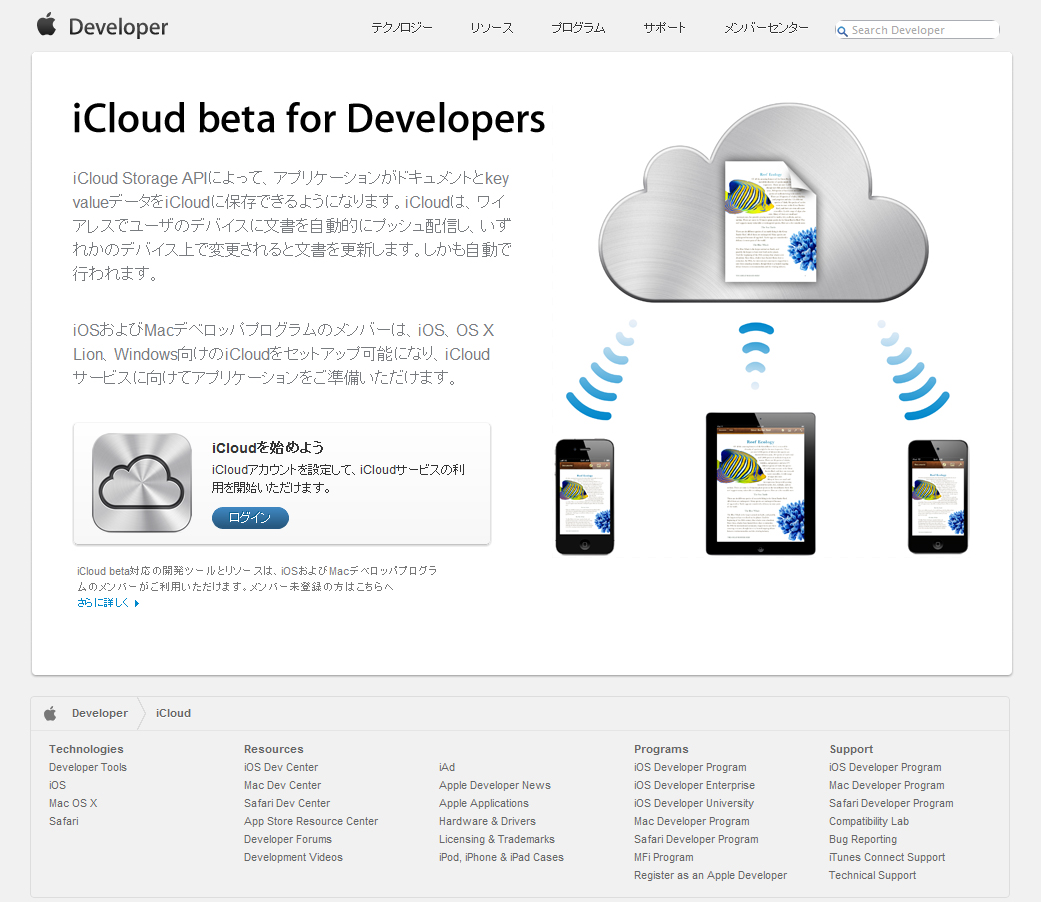This screenshot has width=1041, height=902.
Task: Open Safari Developer Program under Support
Action: [x=891, y=803]
